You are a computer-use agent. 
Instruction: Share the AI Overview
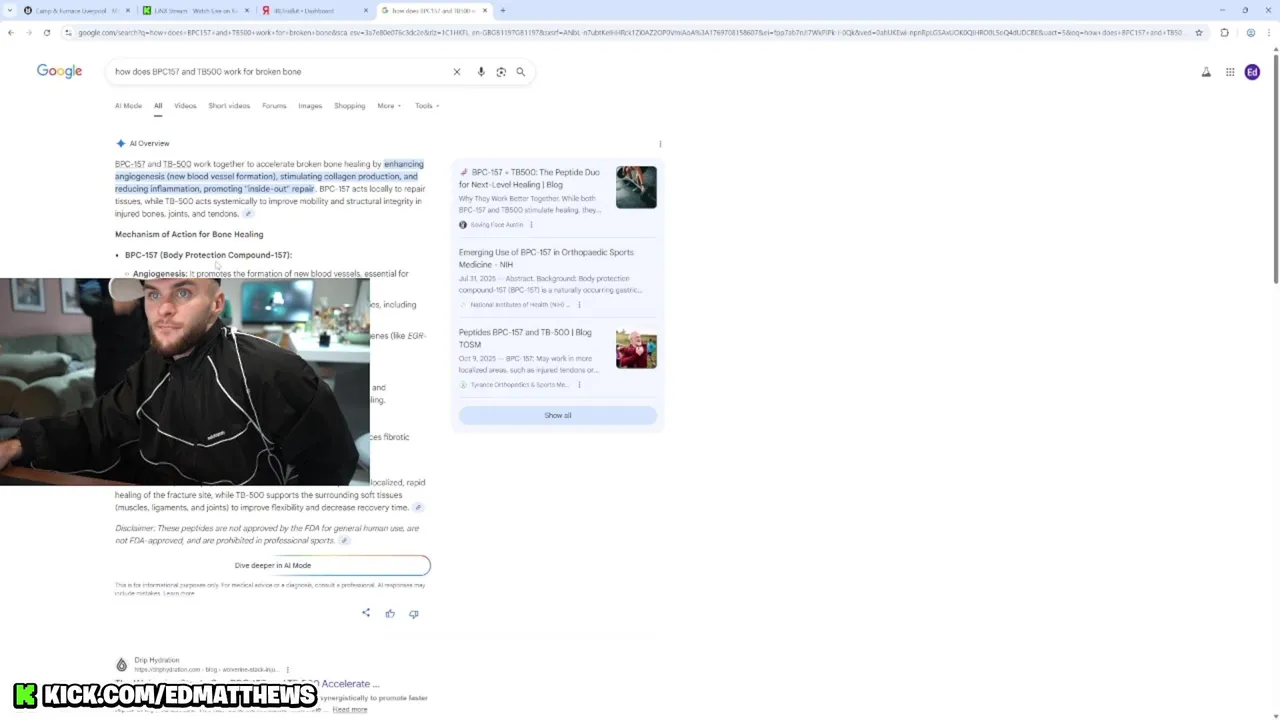366,613
